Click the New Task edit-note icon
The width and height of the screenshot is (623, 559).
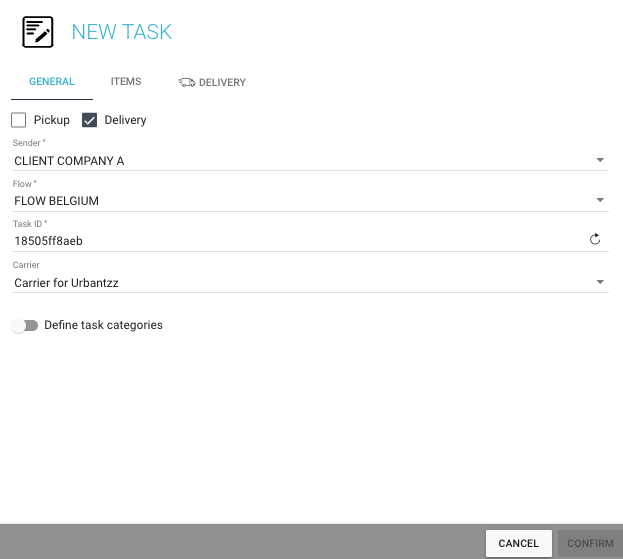point(38,32)
